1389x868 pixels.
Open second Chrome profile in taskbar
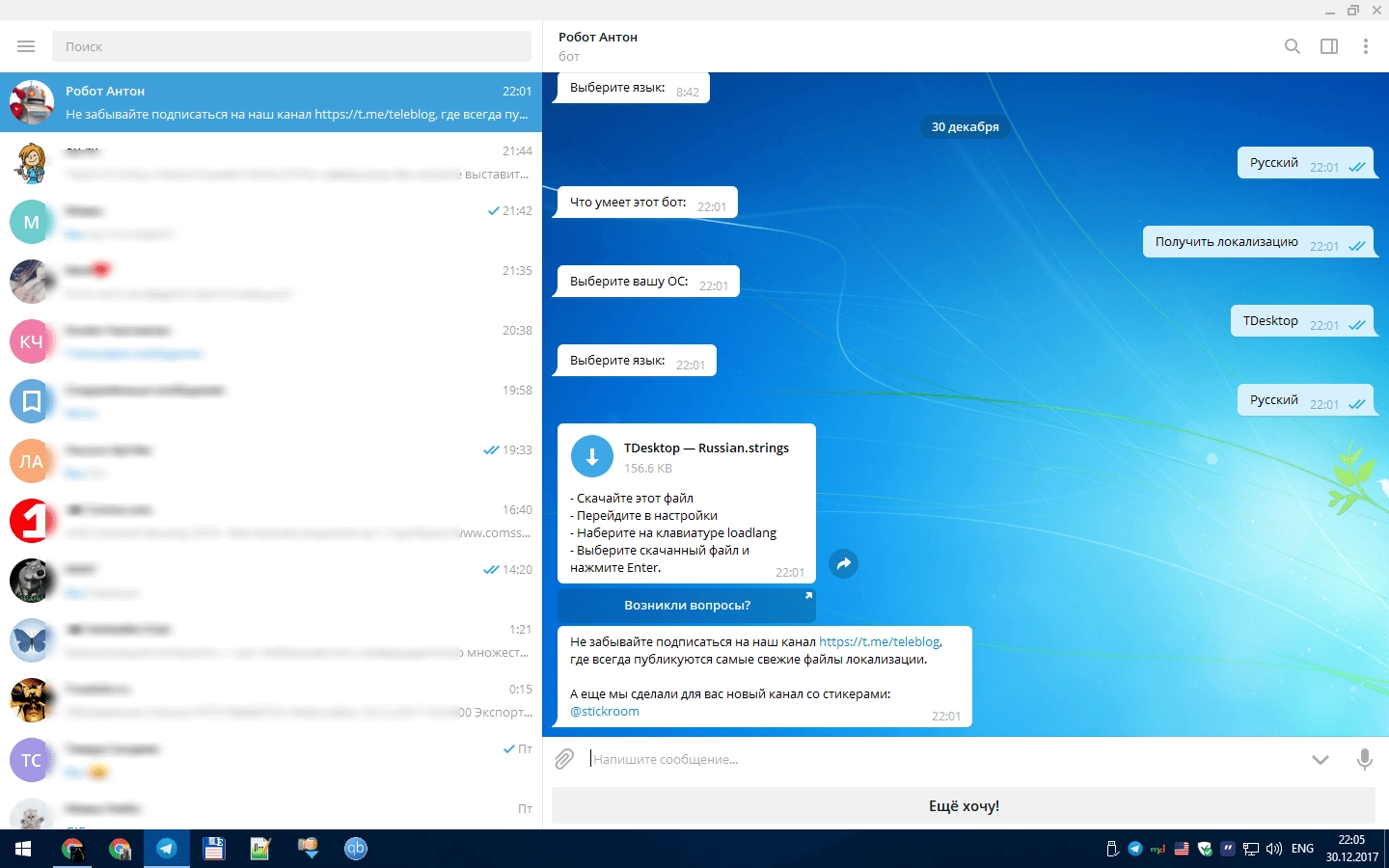click(x=120, y=849)
